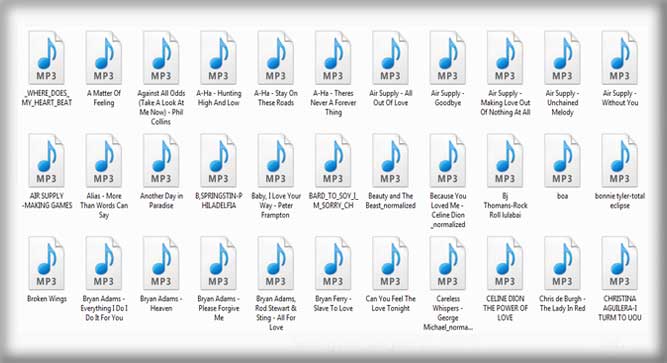Click Air Supply - All Out Of Love
Image resolution: width=667 pixels, height=363 pixels.
tap(391, 58)
